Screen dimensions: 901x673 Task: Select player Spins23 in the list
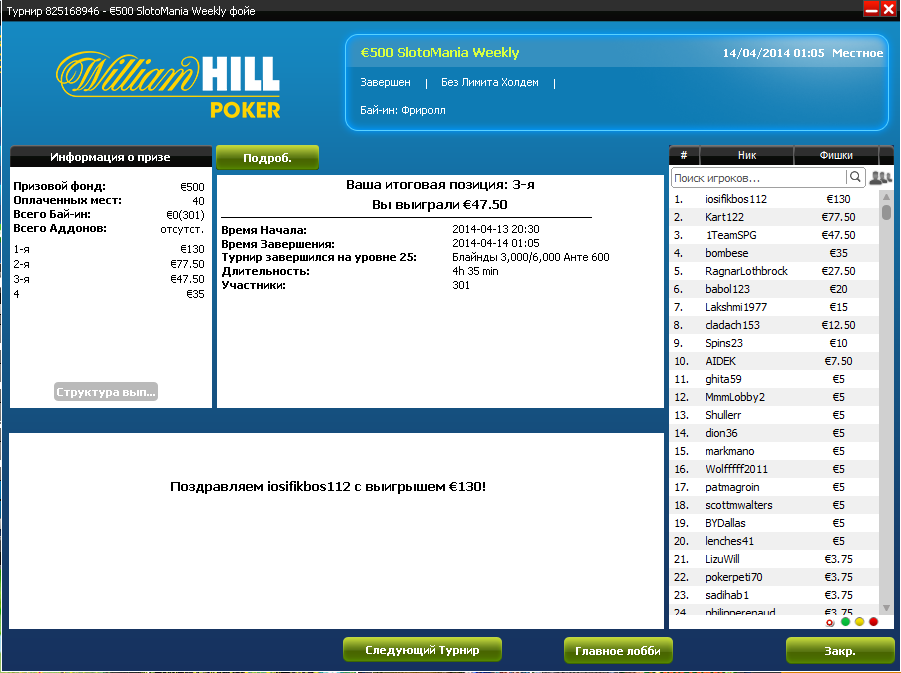coord(775,343)
